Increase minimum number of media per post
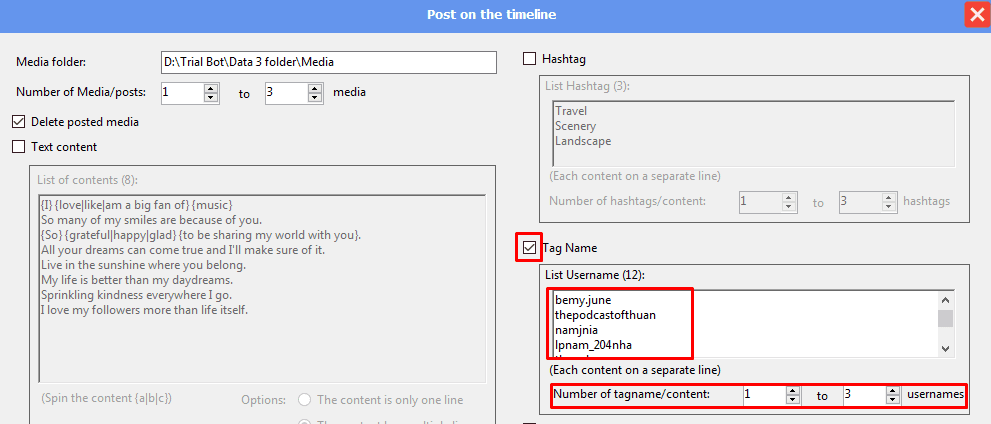 210,88
